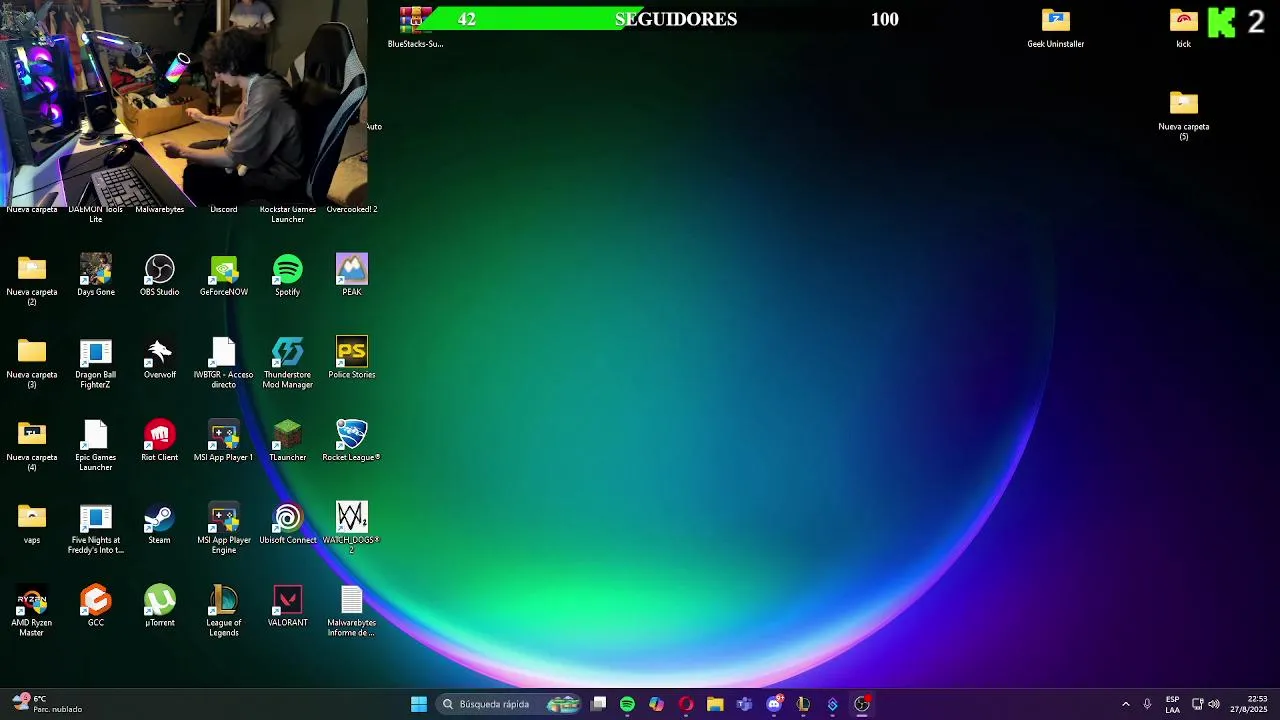
Task: Click the microphone tray icon
Action: tap(1147, 704)
